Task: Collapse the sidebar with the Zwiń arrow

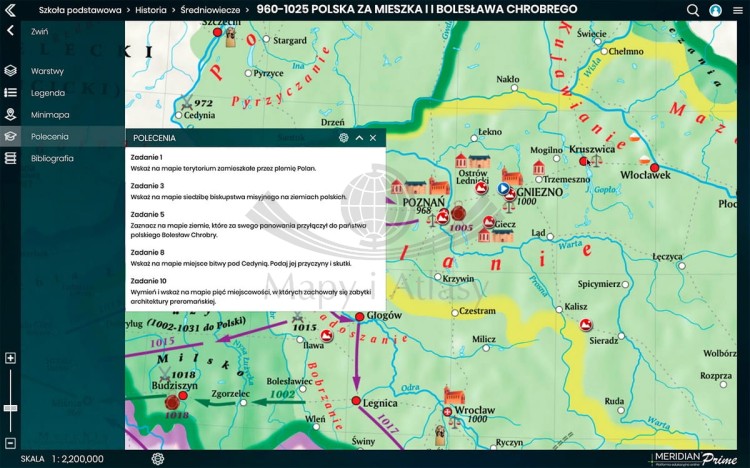Action: (x=10, y=31)
